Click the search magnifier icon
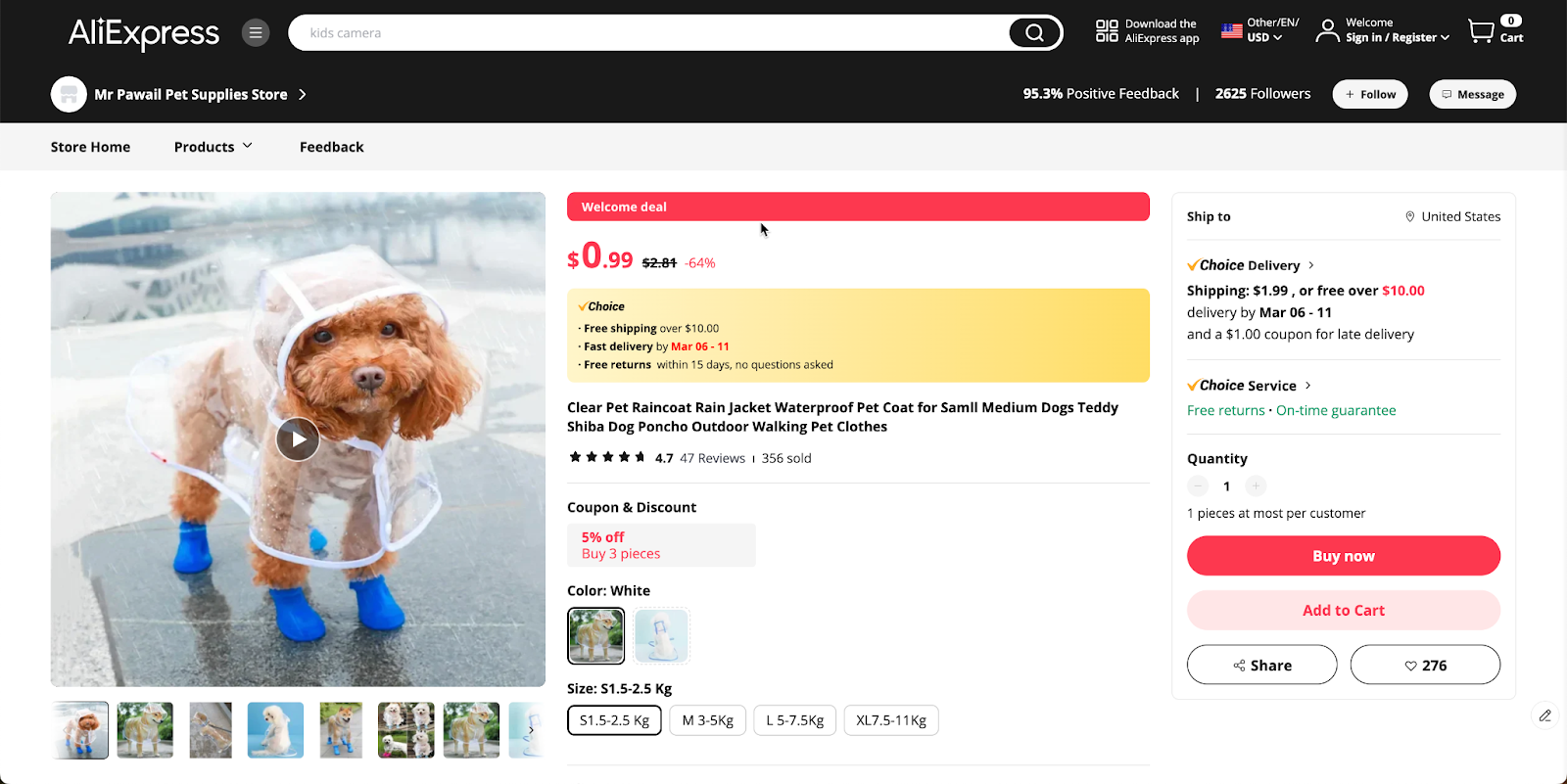Image resolution: width=1567 pixels, height=784 pixels. 1033,31
